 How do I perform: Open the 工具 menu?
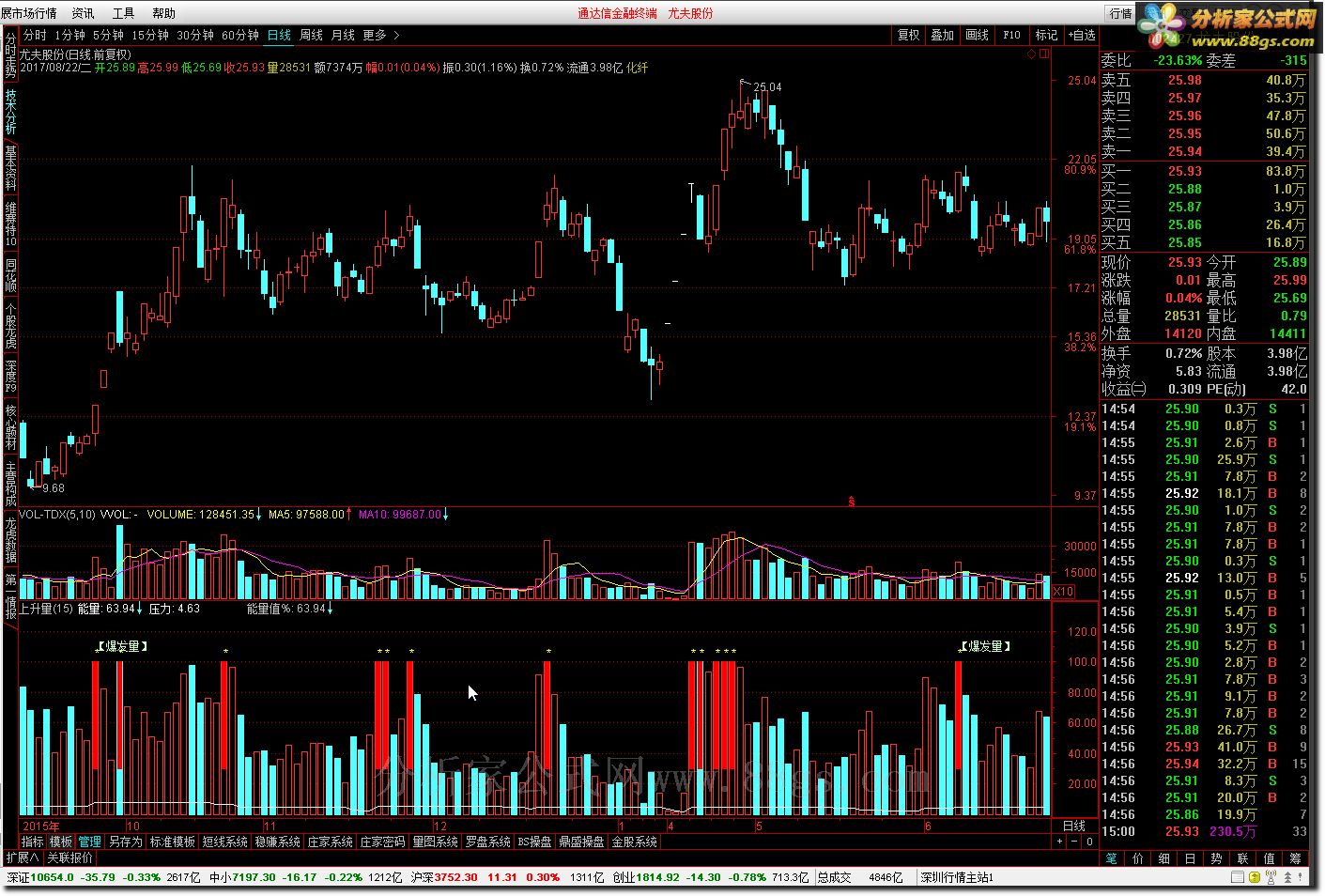(123, 13)
